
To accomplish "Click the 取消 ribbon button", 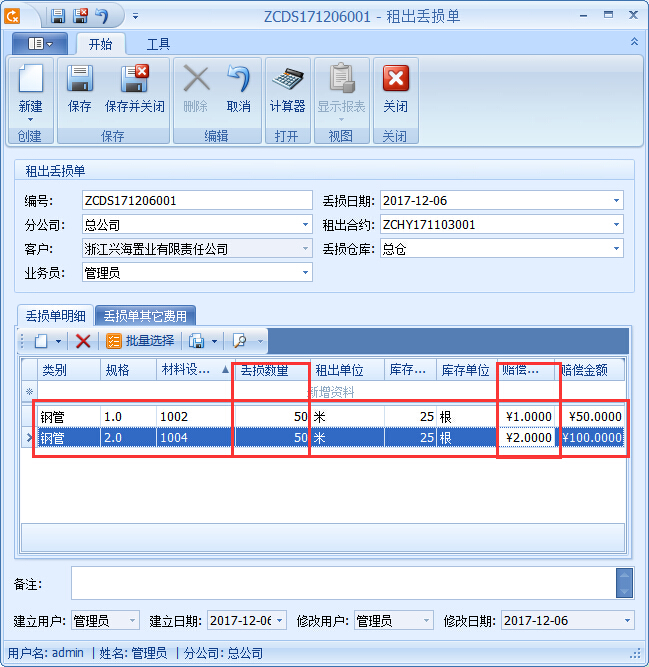I will tap(239, 88).
